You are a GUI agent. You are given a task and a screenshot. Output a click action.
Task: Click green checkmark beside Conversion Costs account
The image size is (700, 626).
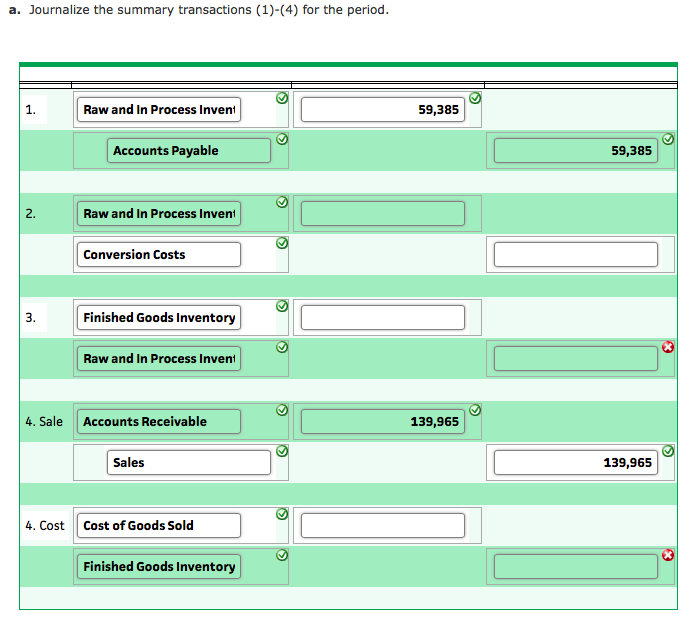click(282, 242)
